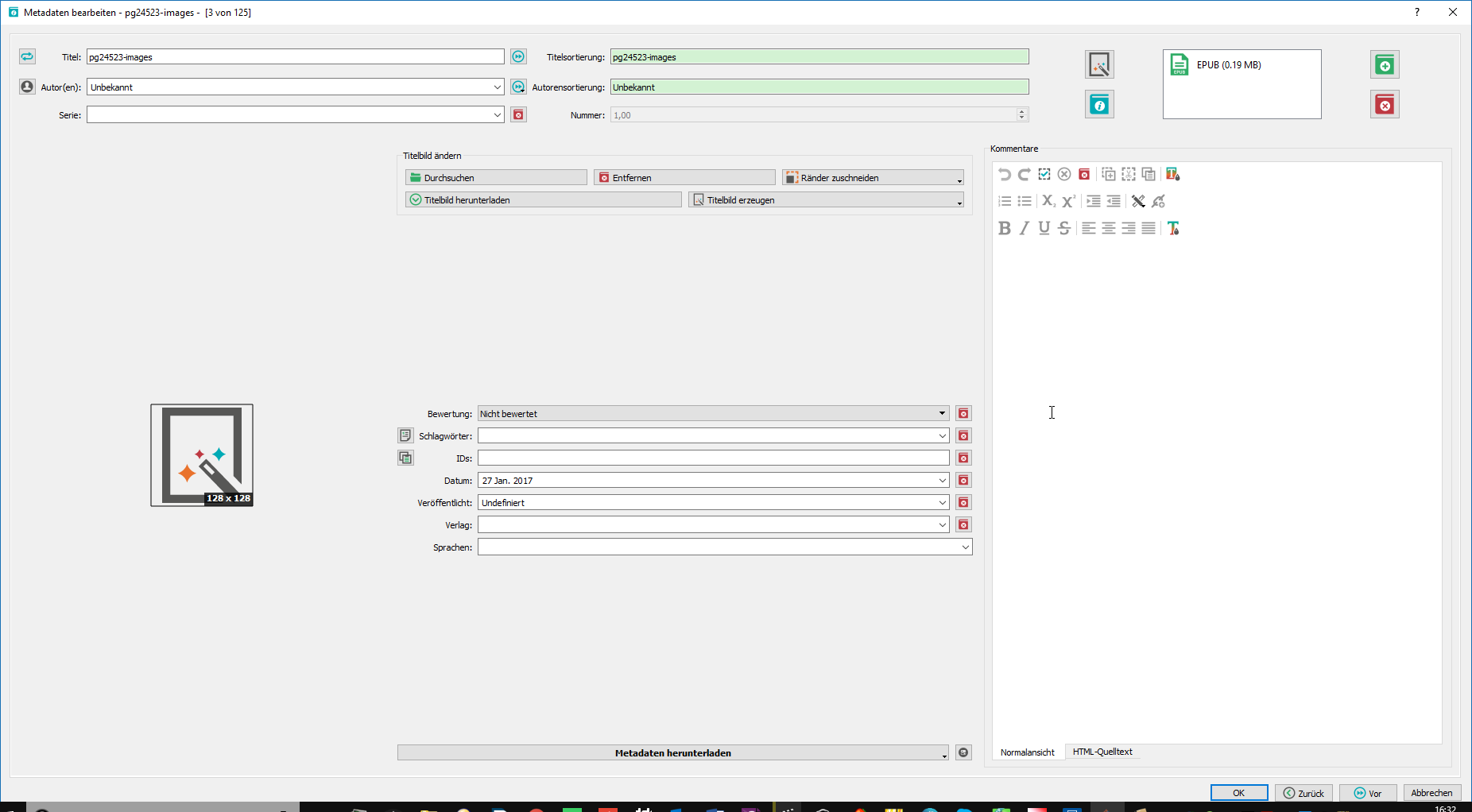1472x812 pixels.
Task: Expand the Schlagwörter dropdown
Action: 942,435
